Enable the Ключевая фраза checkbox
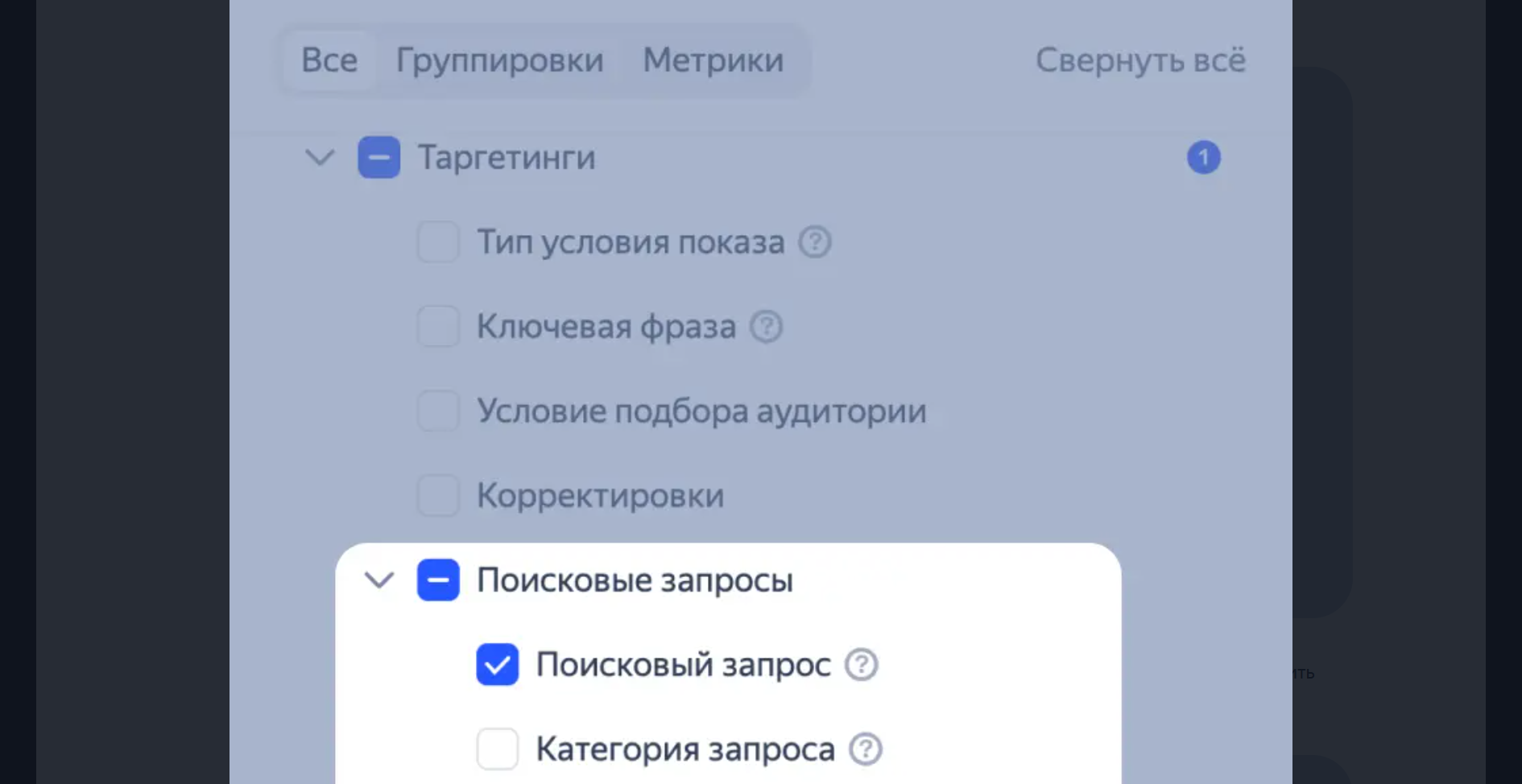 coord(437,327)
